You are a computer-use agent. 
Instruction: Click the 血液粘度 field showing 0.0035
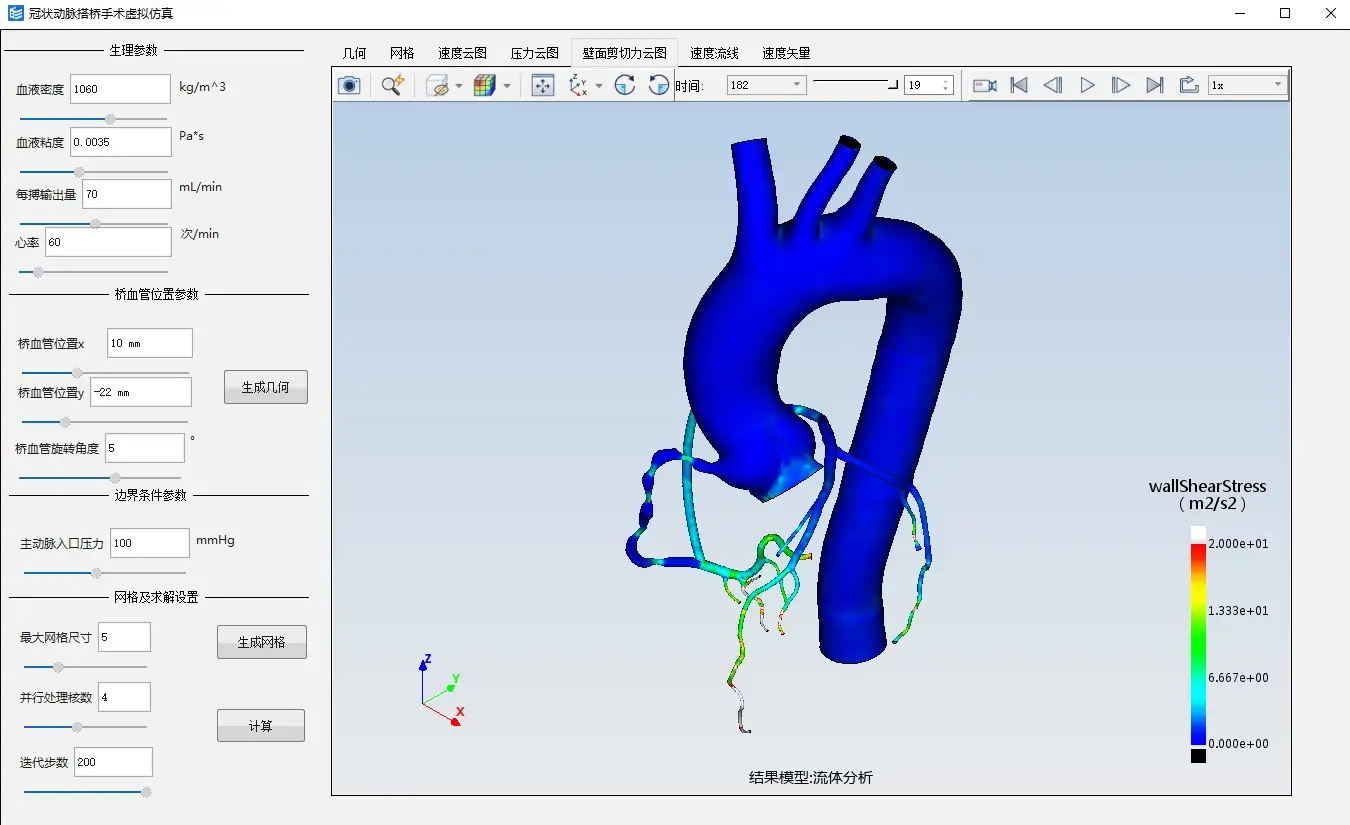click(121, 142)
